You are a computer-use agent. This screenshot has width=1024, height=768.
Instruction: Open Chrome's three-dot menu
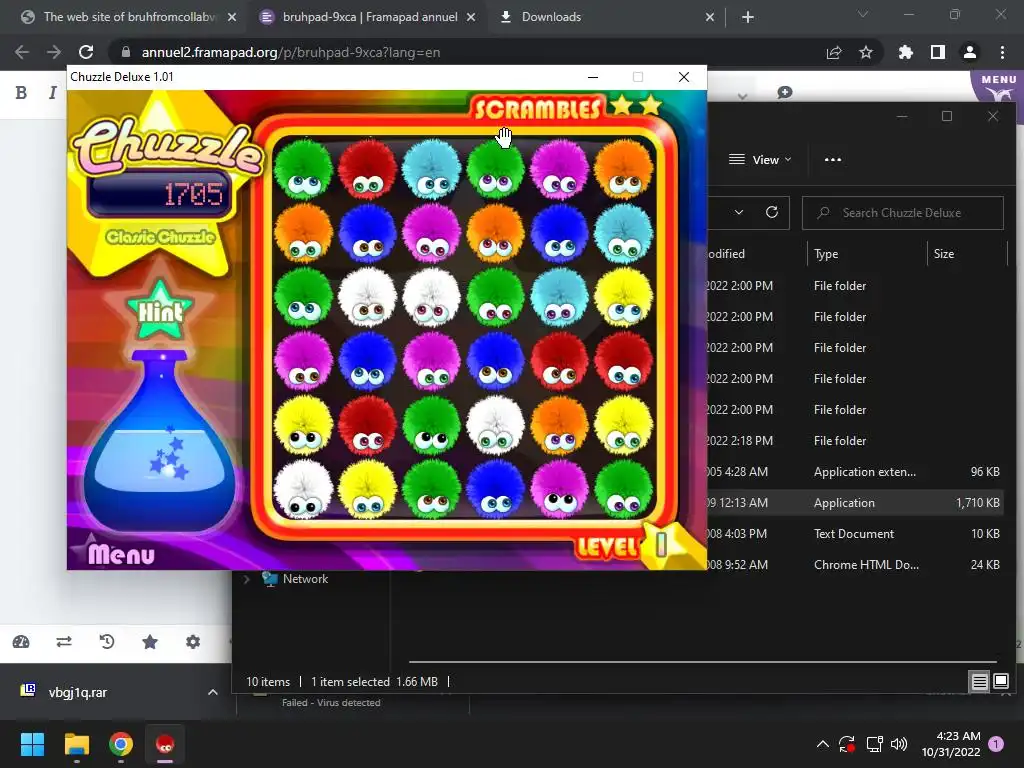(1002, 52)
